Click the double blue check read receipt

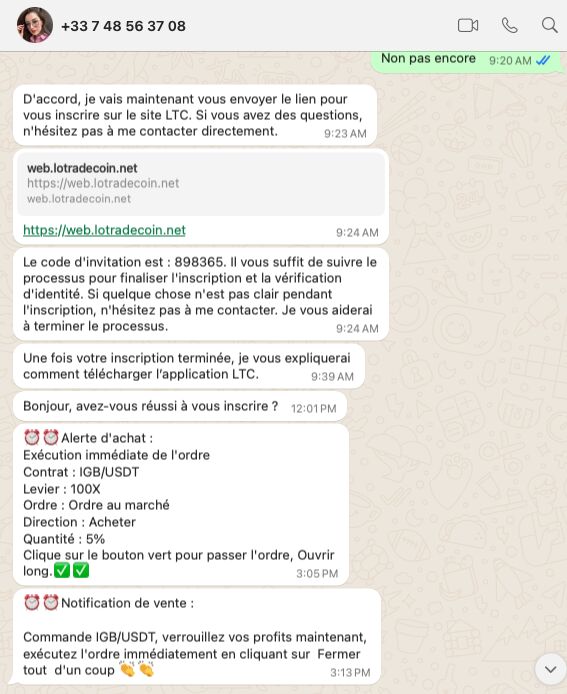coord(543,60)
